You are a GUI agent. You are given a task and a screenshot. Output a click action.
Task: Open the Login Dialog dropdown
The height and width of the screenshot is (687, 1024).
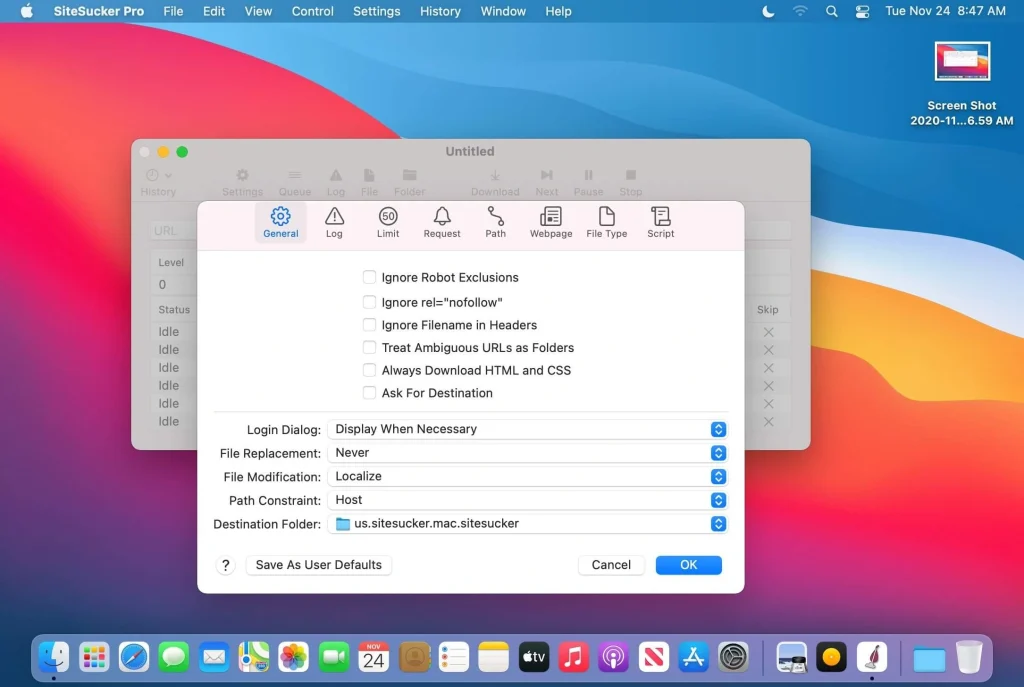718,428
